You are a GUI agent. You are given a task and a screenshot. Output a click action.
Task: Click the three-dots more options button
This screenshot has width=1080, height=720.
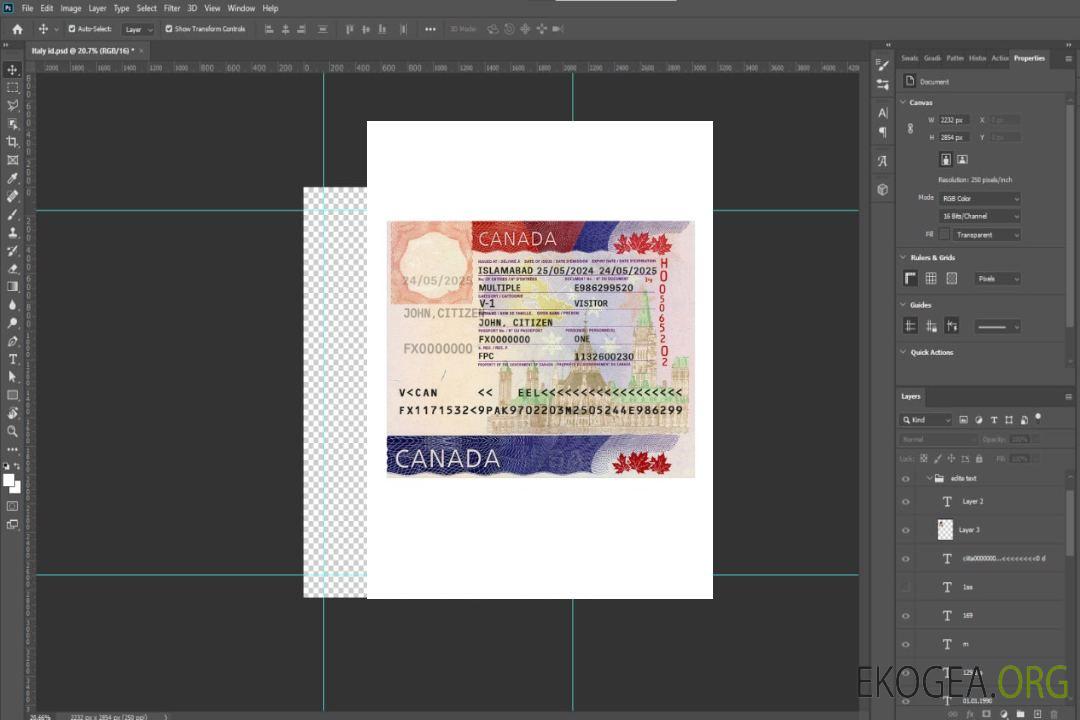tap(430, 29)
